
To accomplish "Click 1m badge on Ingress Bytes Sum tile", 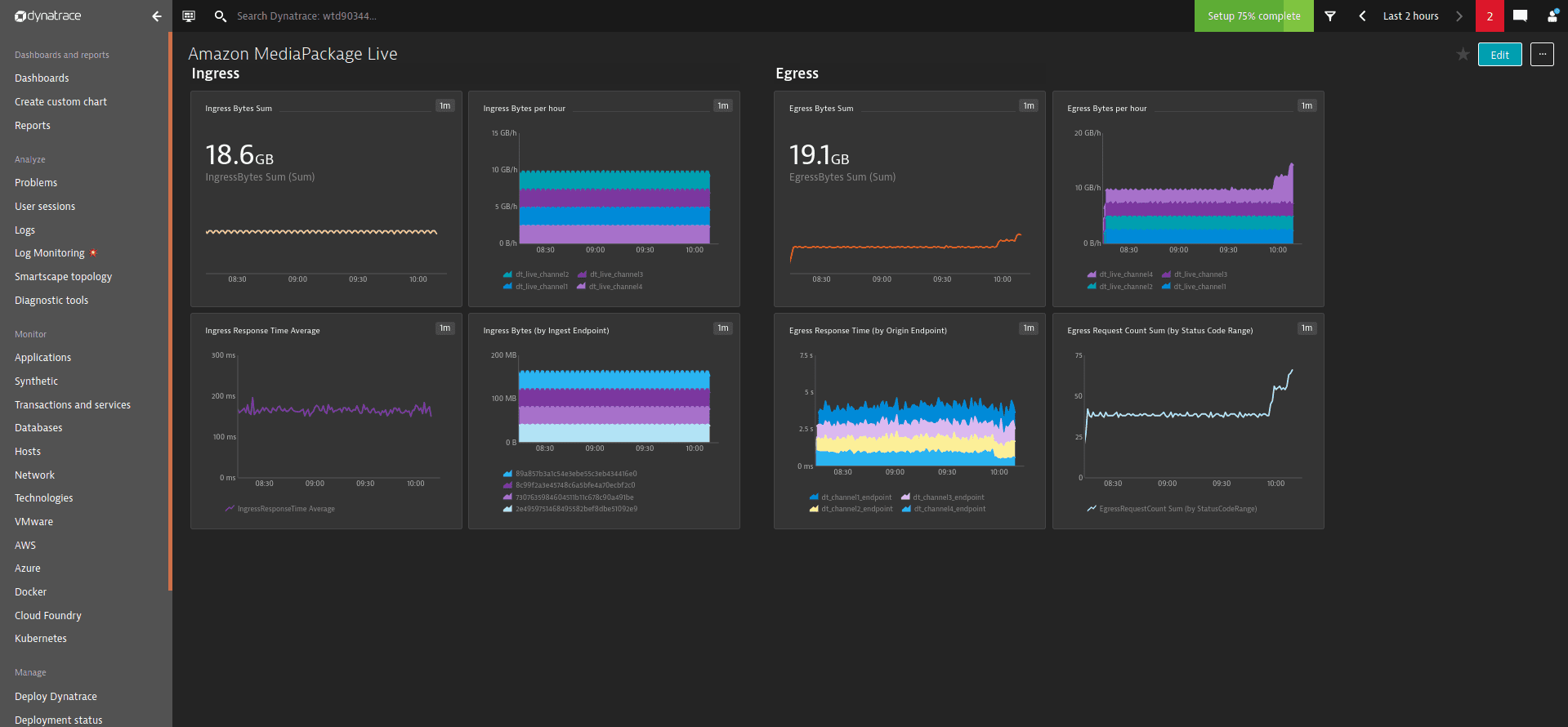I will pos(444,105).
